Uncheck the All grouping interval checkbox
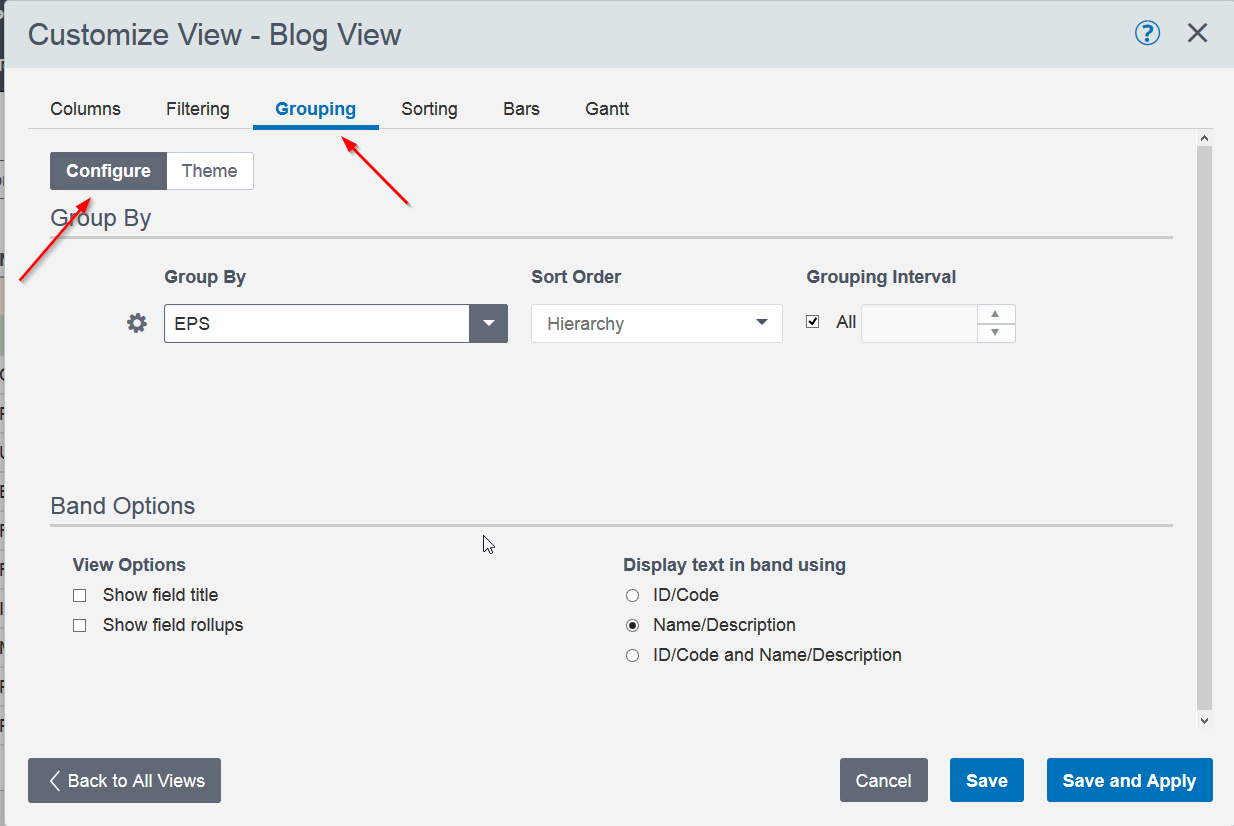 (x=813, y=322)
